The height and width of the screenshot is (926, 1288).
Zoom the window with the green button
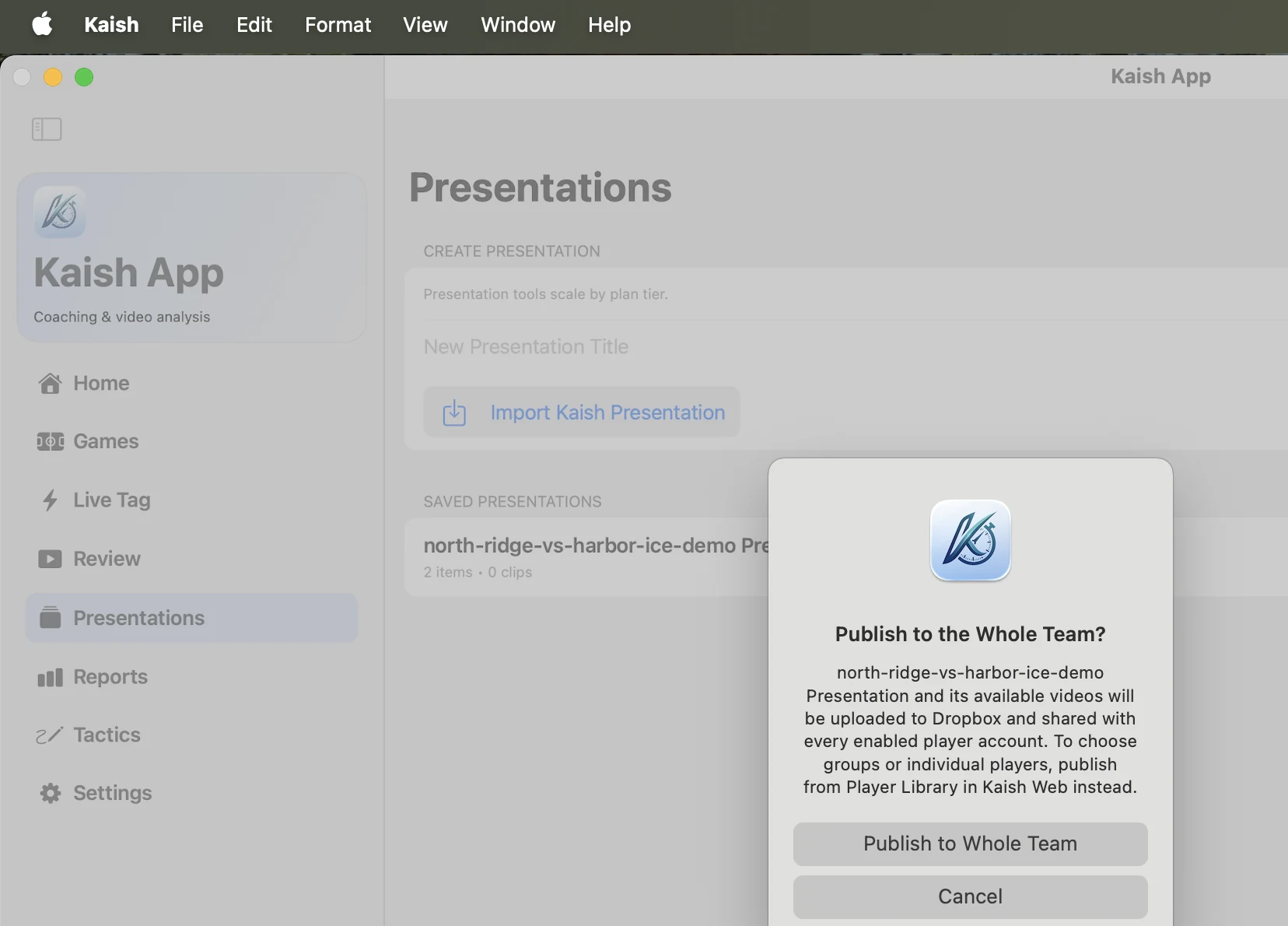84,77
